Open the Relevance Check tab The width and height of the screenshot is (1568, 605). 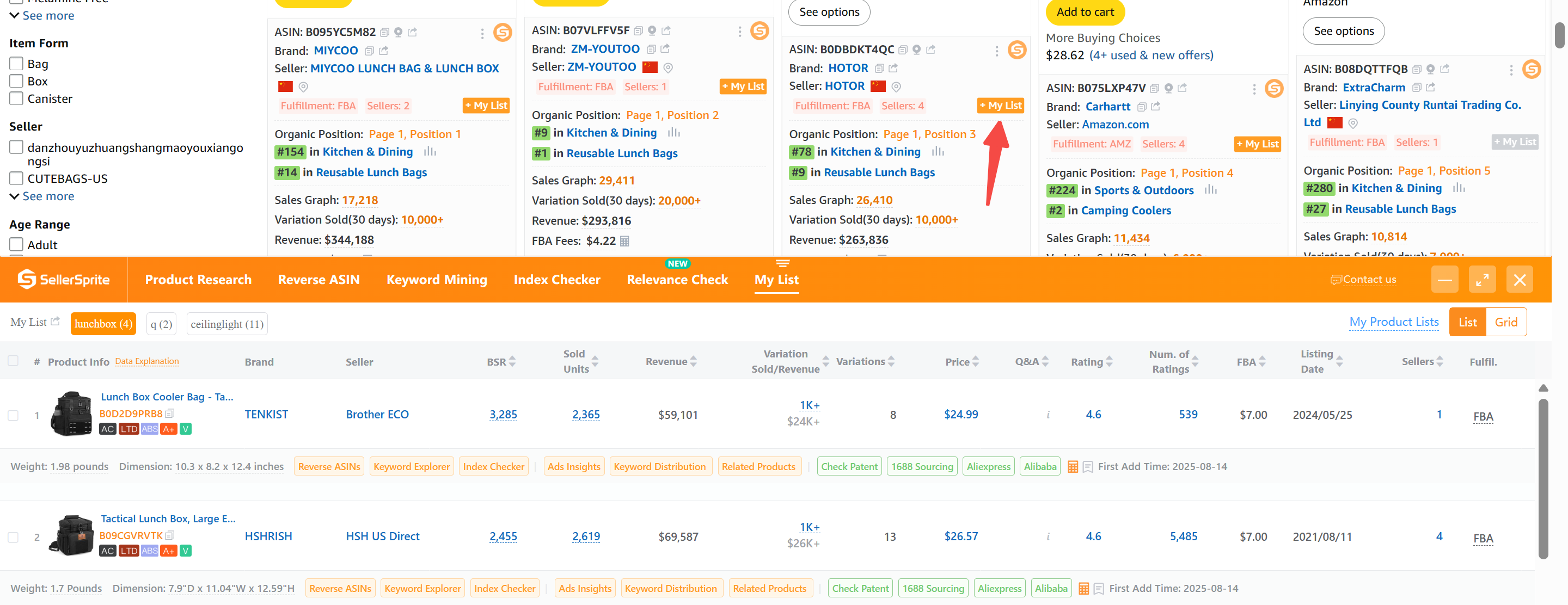pyautogui.click(x=677, y=280)
